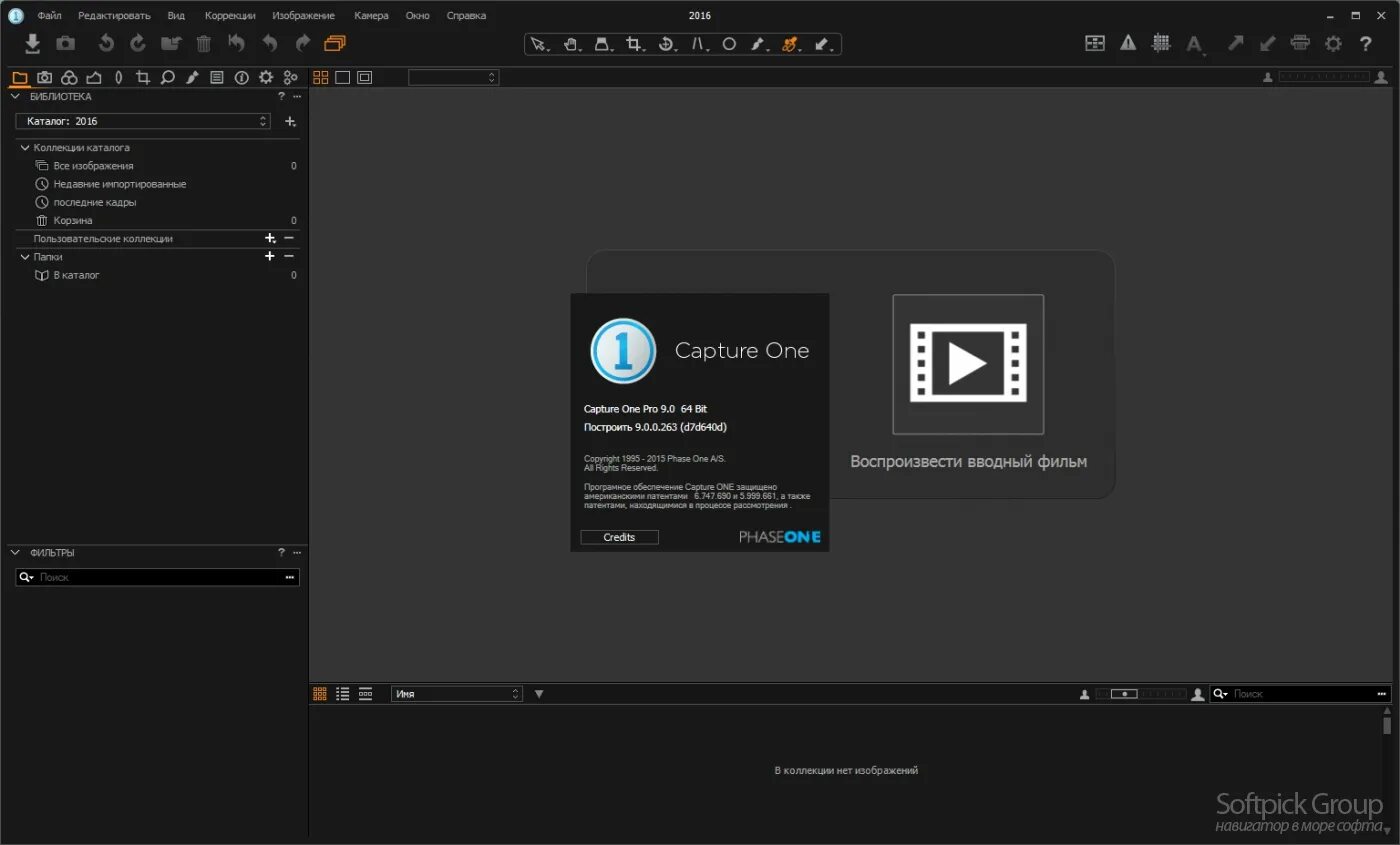Click the Help question mark icon
Viewport: 1400px width, 845px height.
pyautogui.click(x=1365, y=43)
